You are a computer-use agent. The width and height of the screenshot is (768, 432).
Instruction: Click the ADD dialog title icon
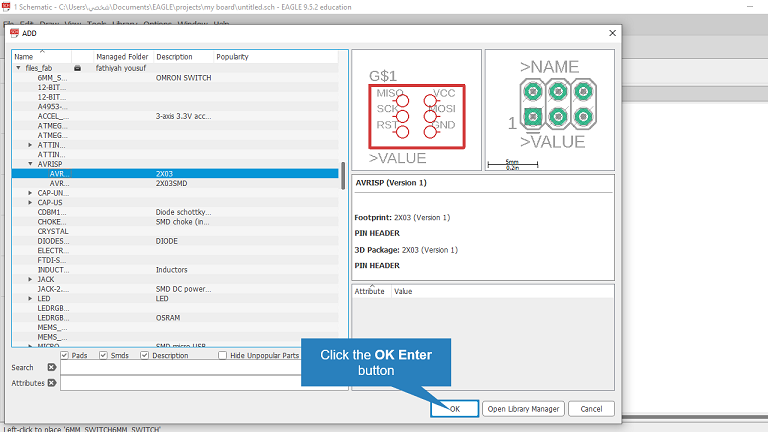click(14, 33)
